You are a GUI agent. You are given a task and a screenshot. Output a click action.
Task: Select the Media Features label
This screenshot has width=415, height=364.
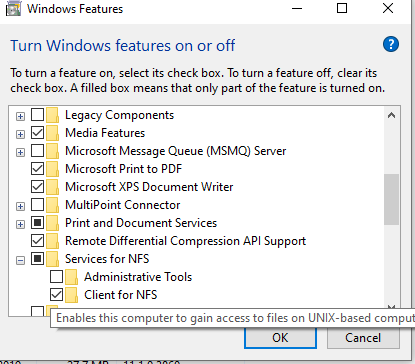(x=105, y=133)
